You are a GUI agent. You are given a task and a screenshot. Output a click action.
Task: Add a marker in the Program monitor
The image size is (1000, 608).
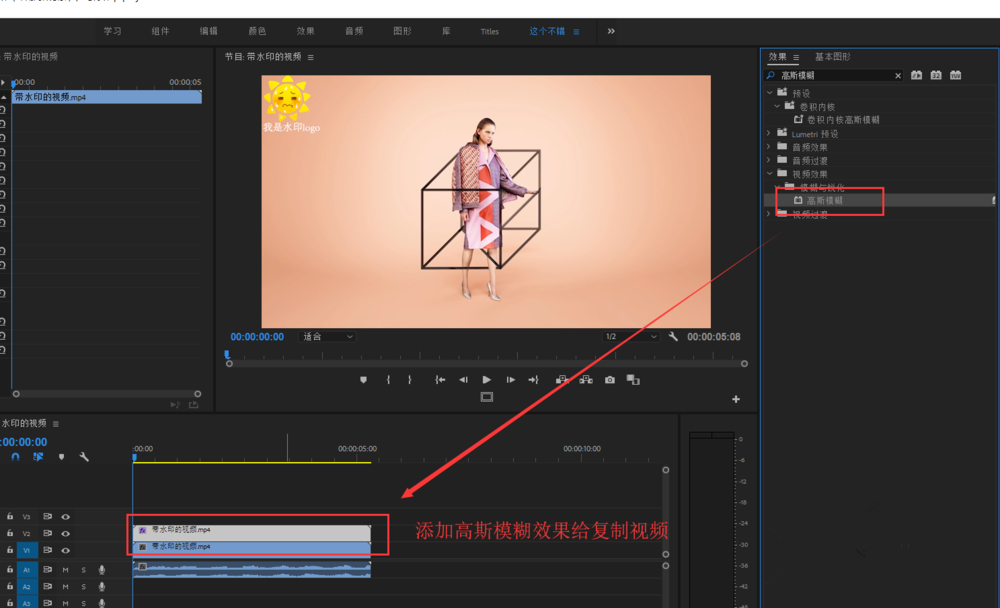coord(364,380)
